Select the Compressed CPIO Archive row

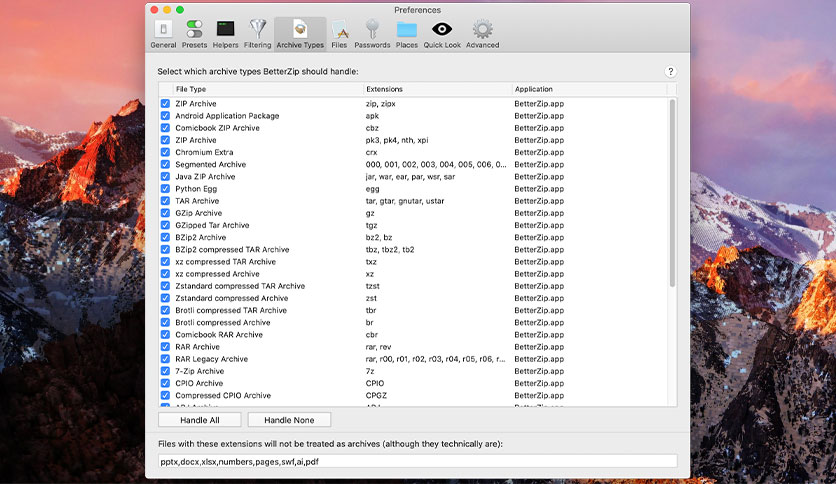click(x=413, y=396)
